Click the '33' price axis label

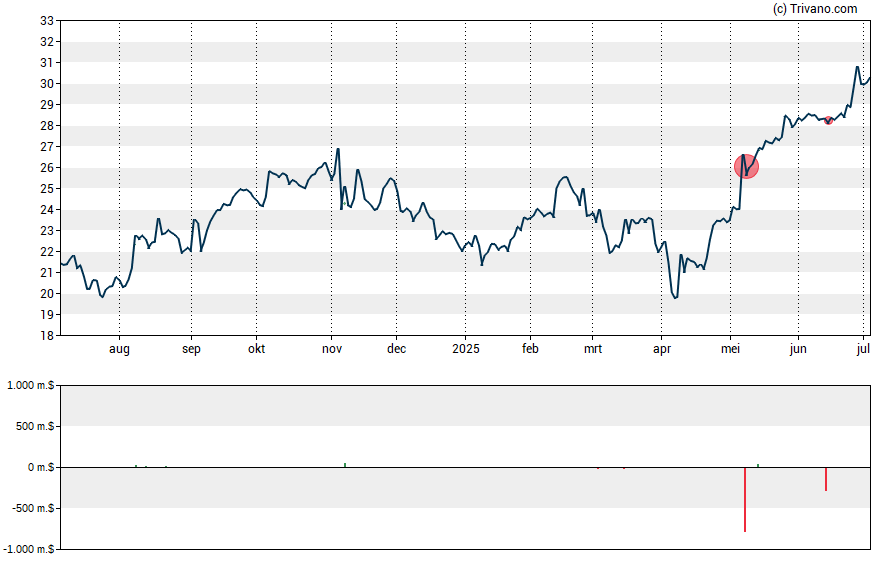(x=47, y=21)
